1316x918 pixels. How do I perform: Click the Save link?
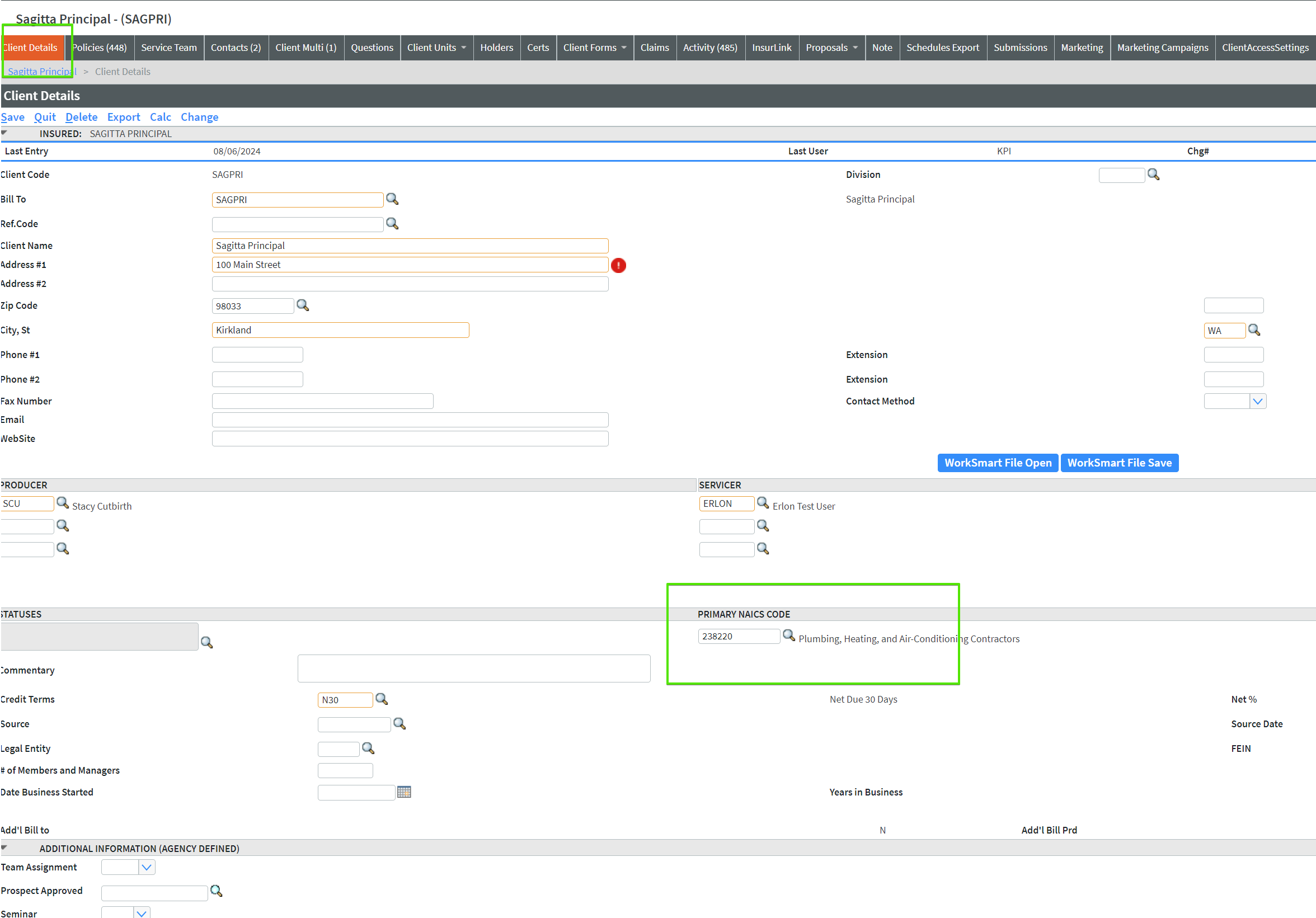[x=13, y=117]
